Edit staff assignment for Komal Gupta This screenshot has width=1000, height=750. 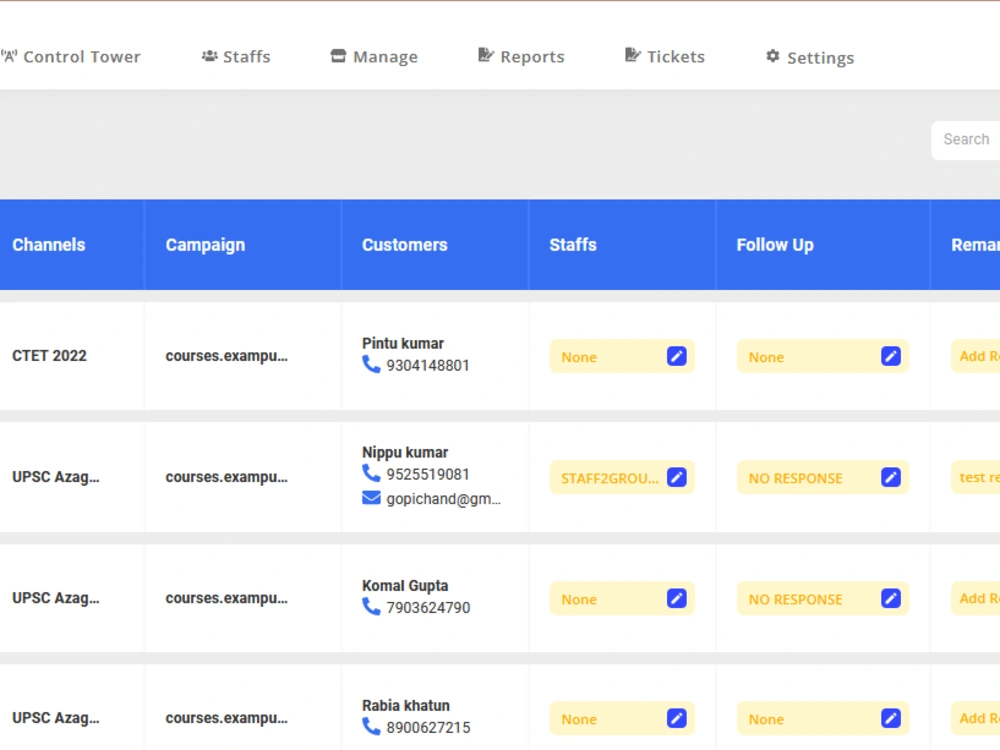[x=677, y=598]
